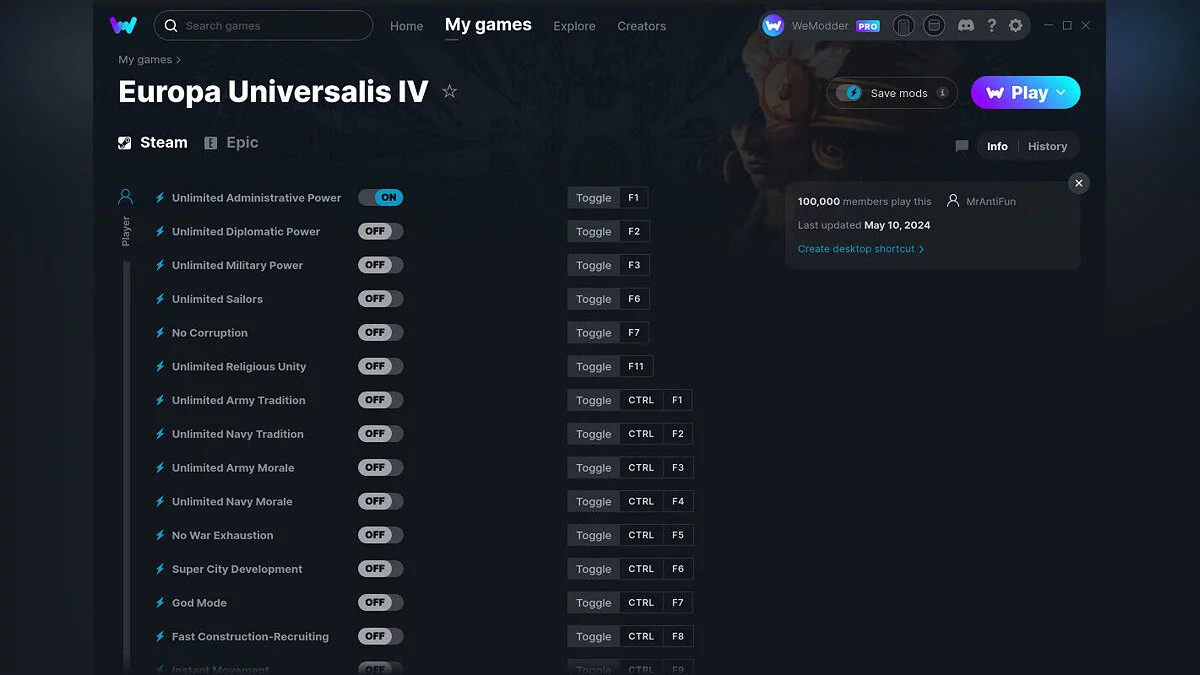Open the settings gear icon
1200x675 pixels.
point(1016,25)
